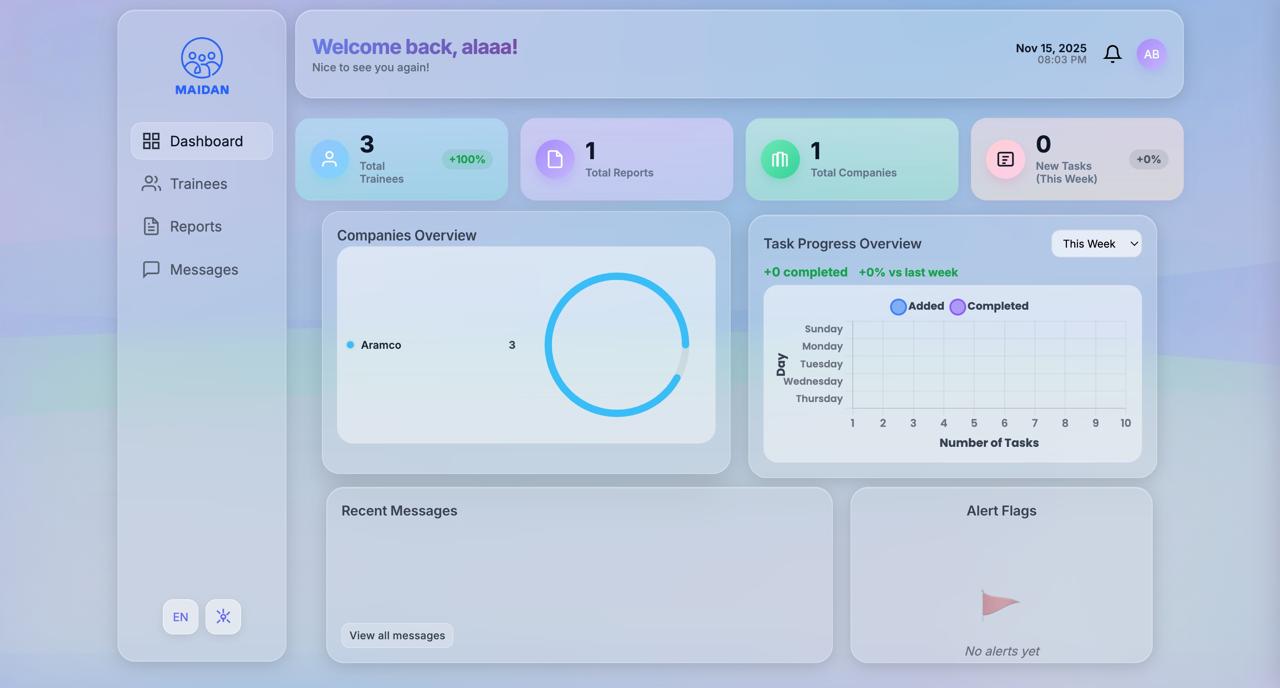The height and width of the screenshot is (688, 1280).
Task: Click the document icon on Total Reports card
Action: 554,158
